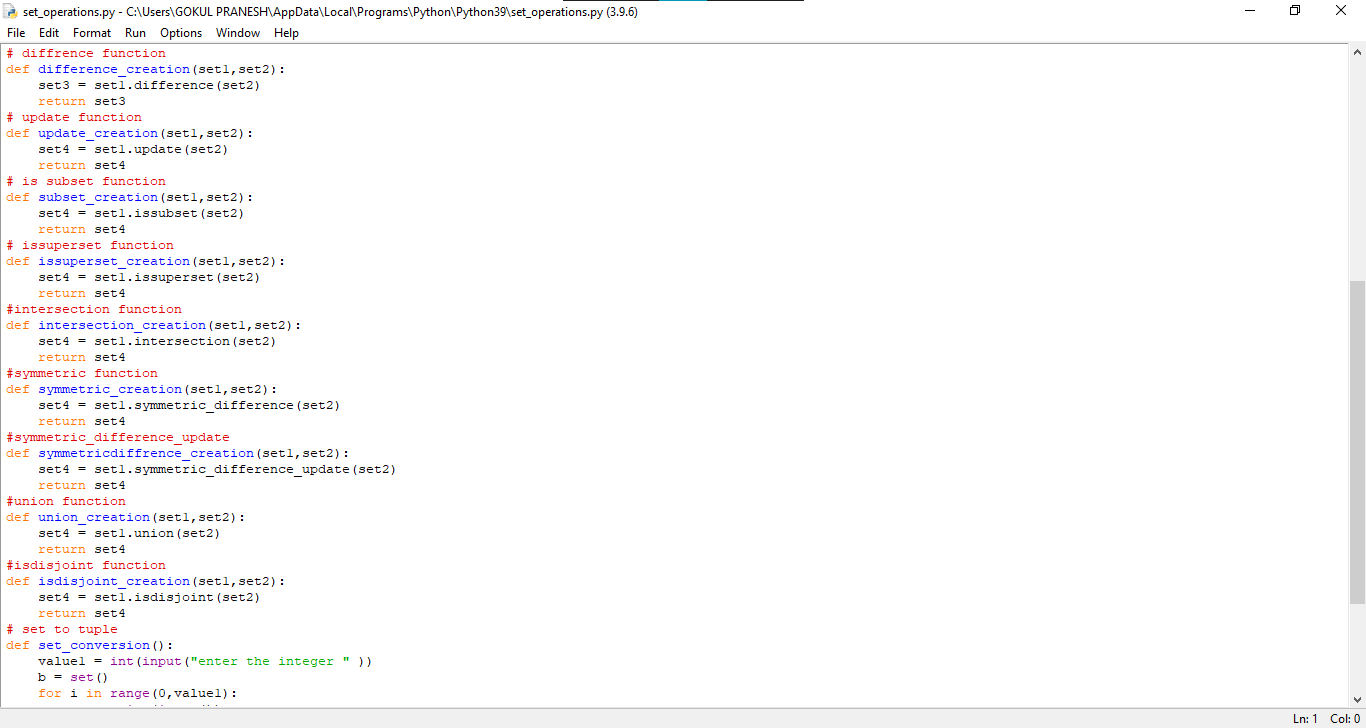Image resolution: width=1366 pixels, height=728 pixels.
Task: Click the comment '# update function'
Action: pos(74,117)
